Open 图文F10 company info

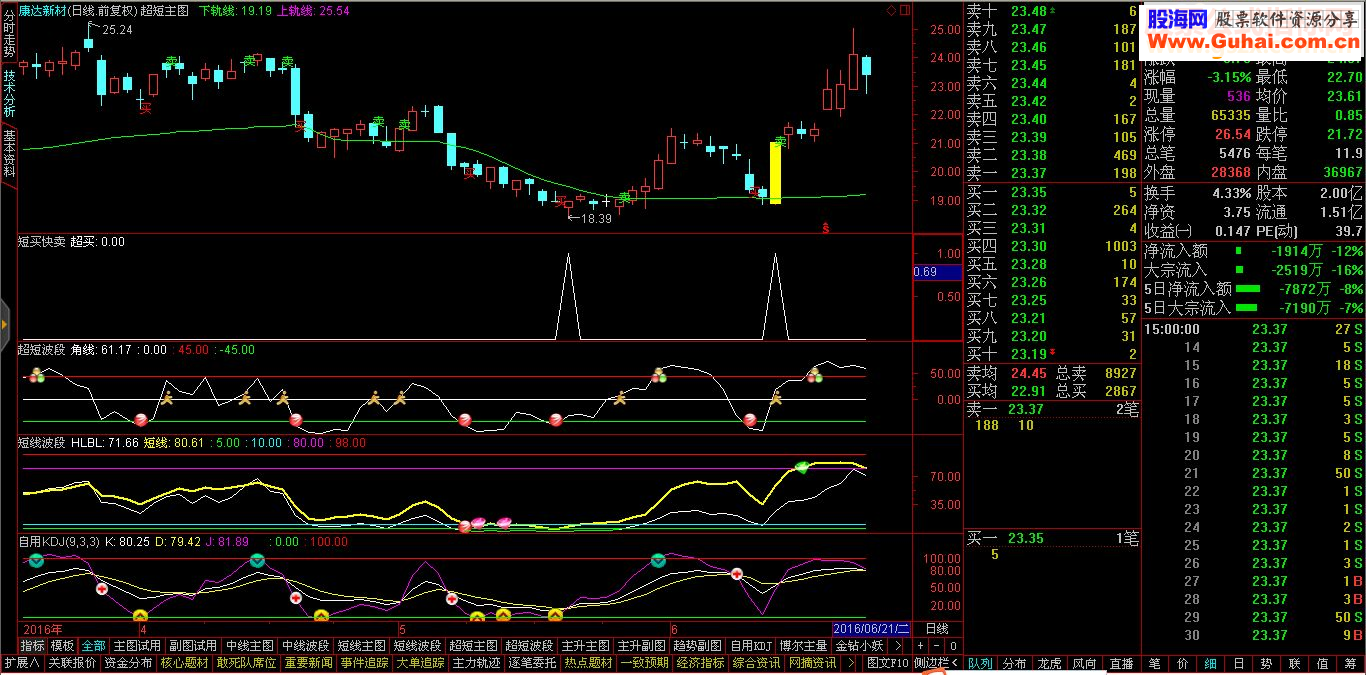pyautogui.click(x=887, y=662)
